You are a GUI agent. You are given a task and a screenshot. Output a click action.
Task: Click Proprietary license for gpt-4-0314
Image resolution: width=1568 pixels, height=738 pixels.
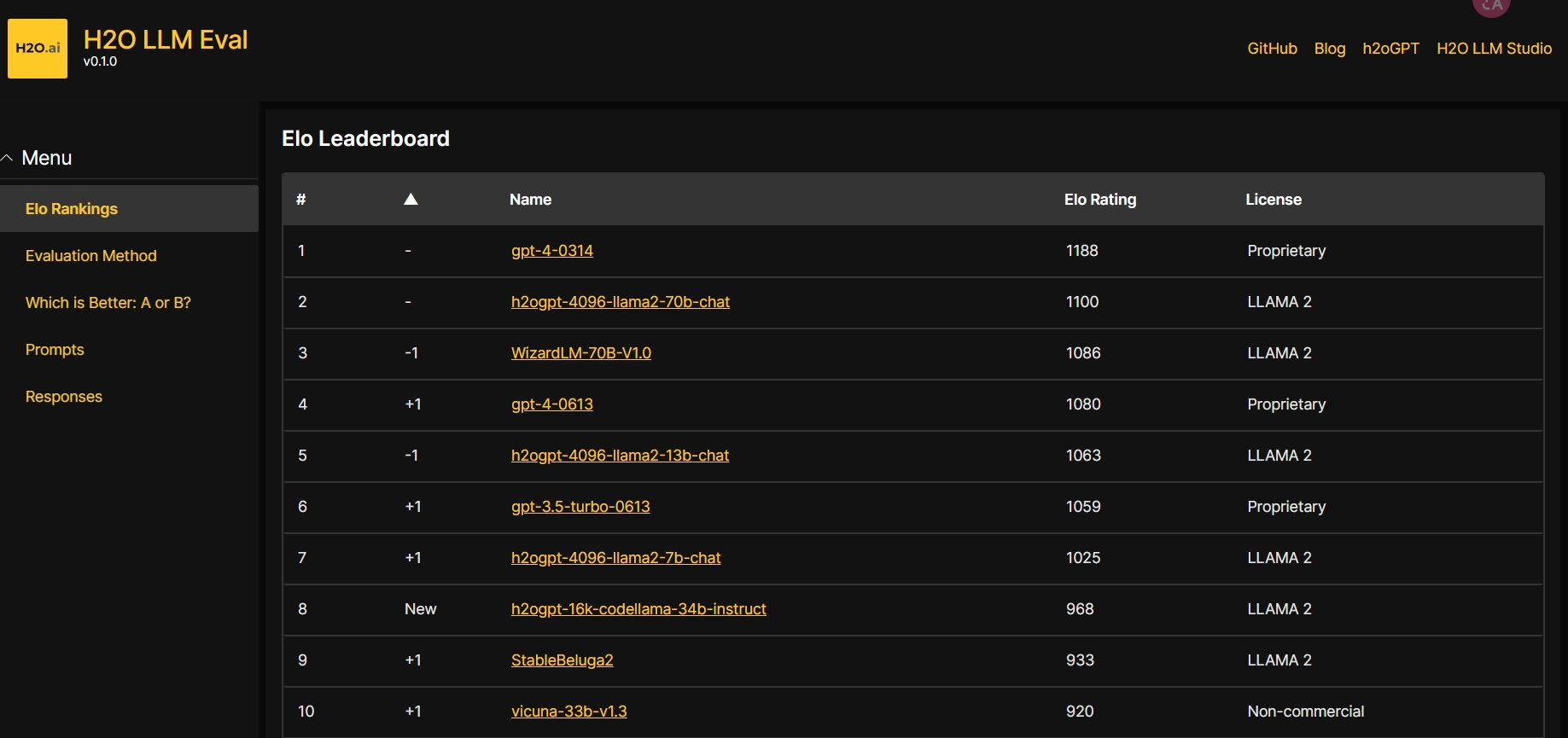1286,251
